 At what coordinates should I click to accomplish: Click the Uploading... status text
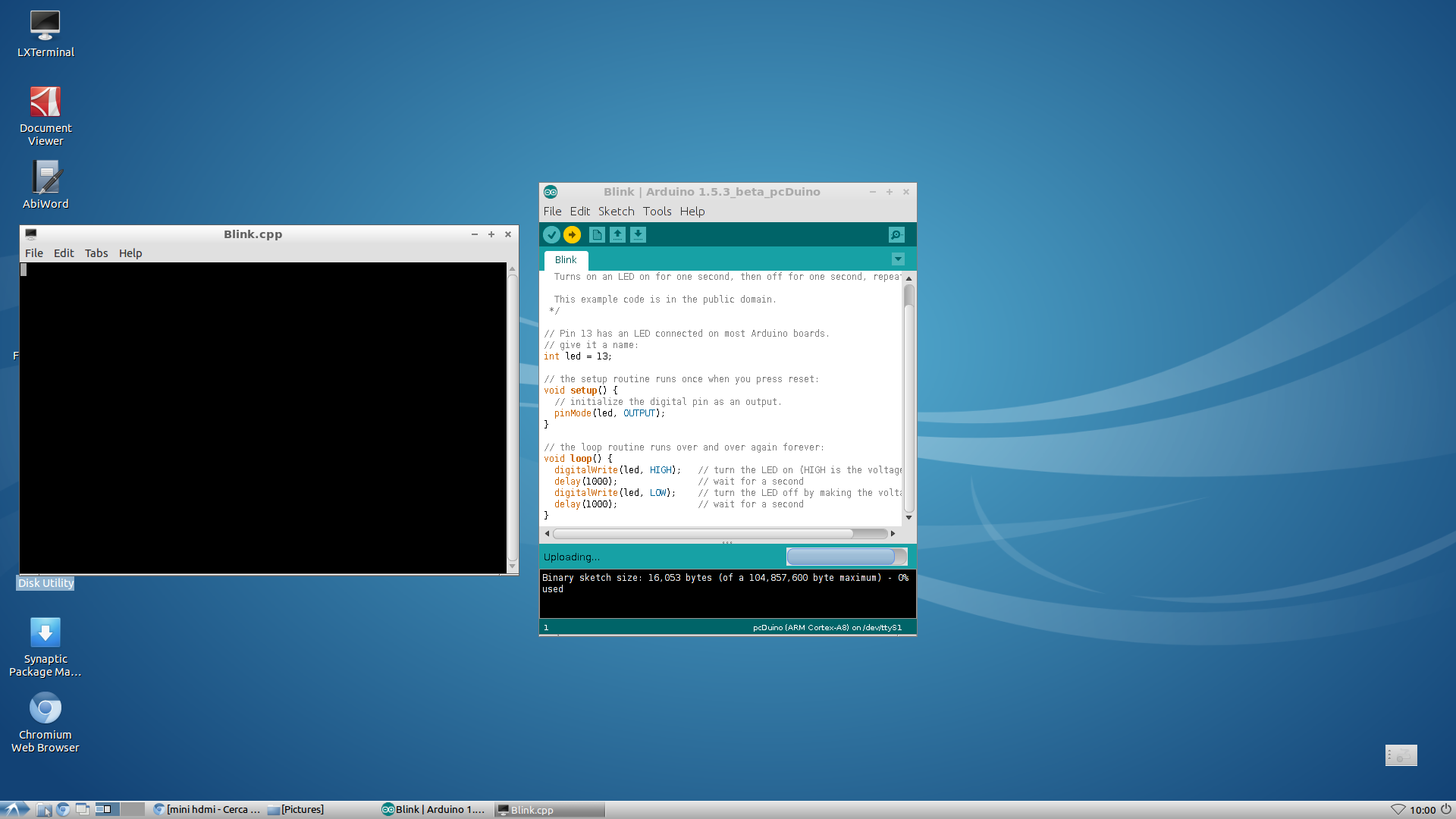[x=572, y=557]
